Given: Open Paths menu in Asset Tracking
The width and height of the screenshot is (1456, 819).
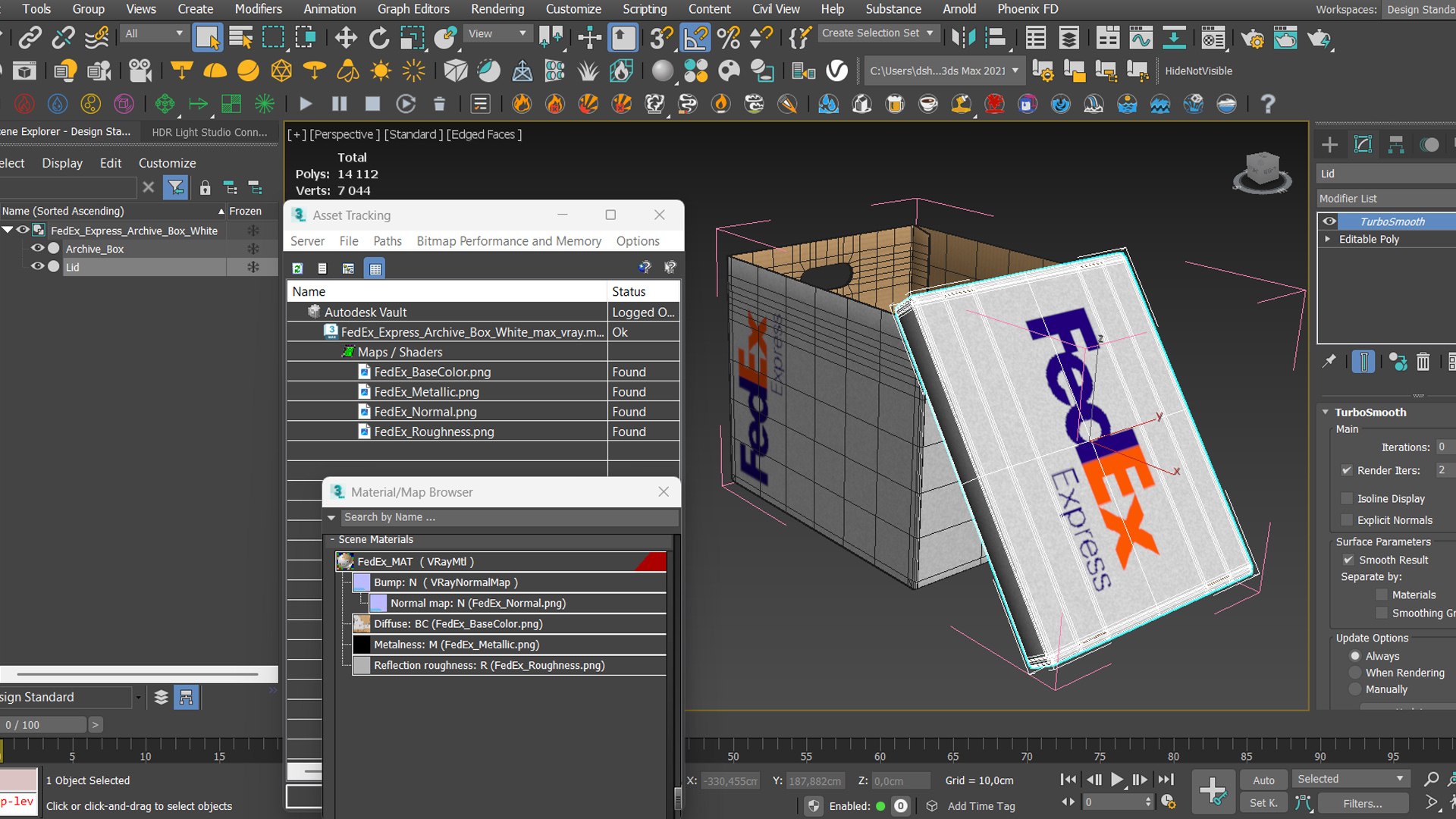Looking at the screenshot, I should tap(388, 240).
